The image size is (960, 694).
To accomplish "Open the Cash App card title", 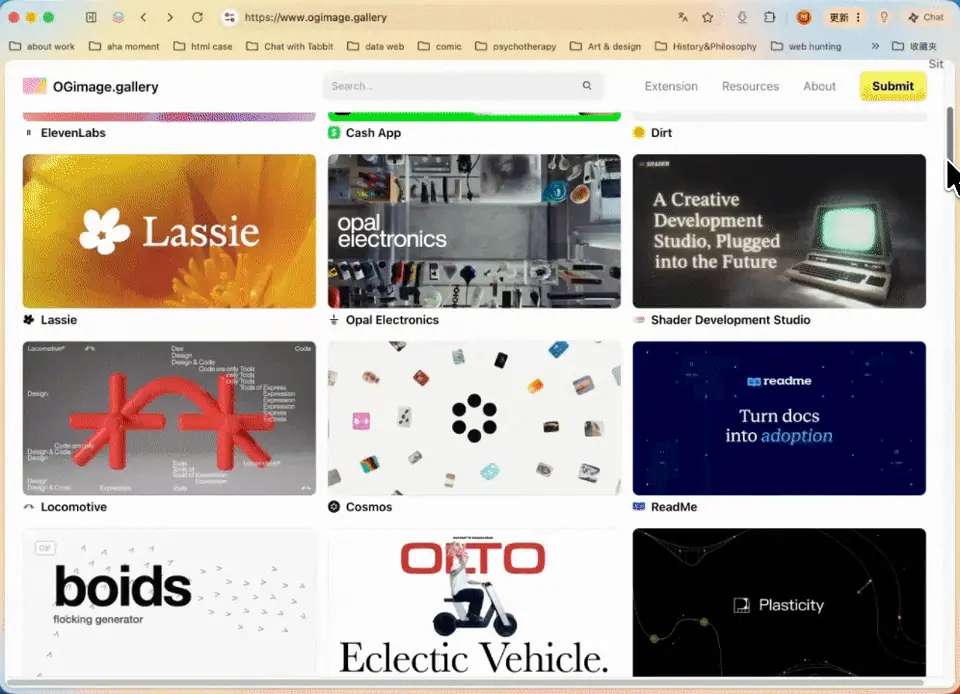I will [x=373, y=133].
